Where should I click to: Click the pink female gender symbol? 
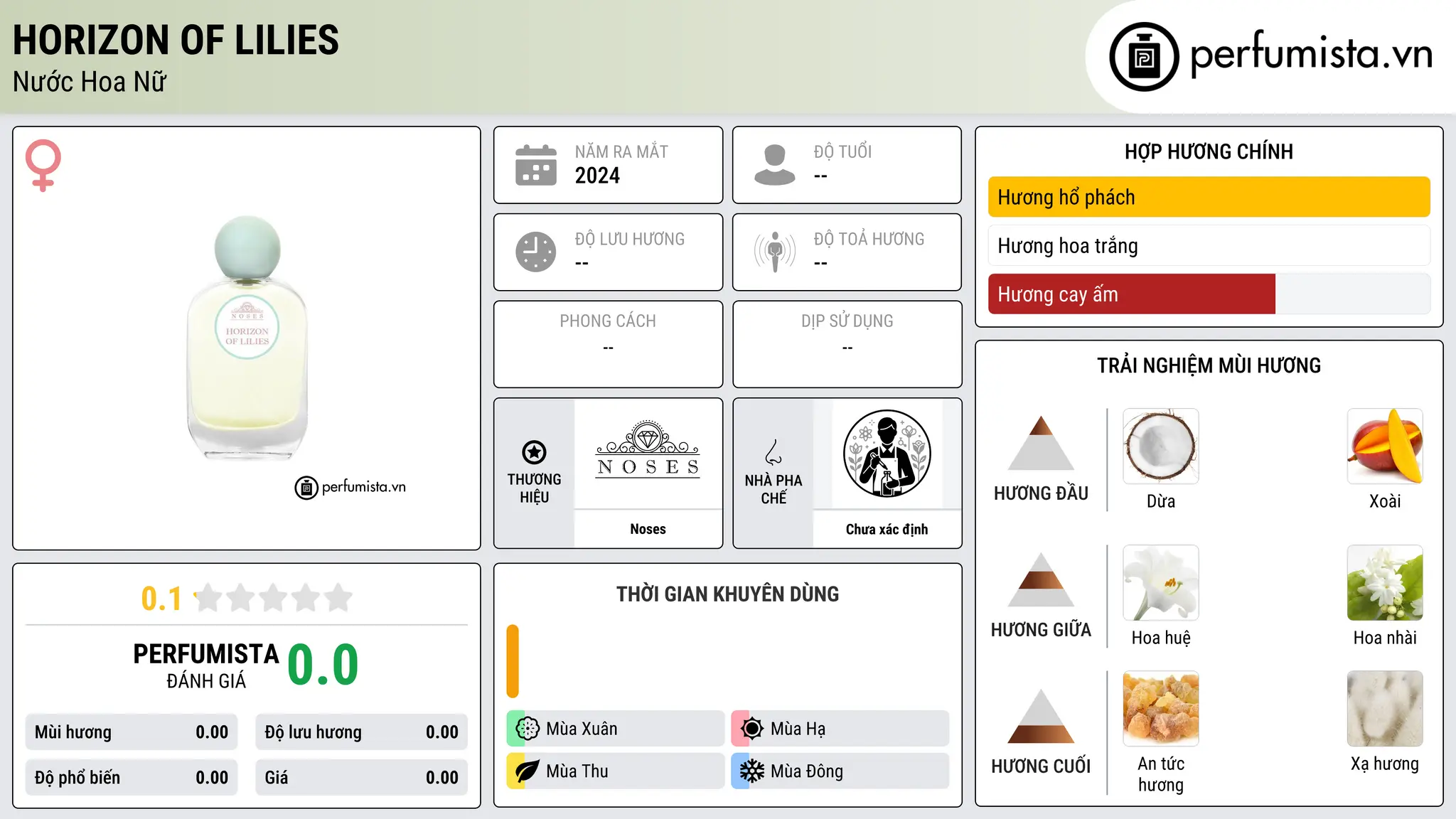(x=43, y=166)
